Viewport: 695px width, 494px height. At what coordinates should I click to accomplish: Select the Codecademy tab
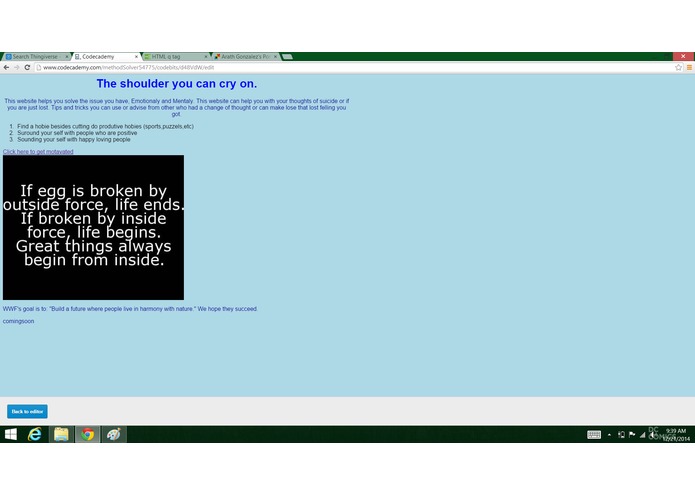coord(105,57)
